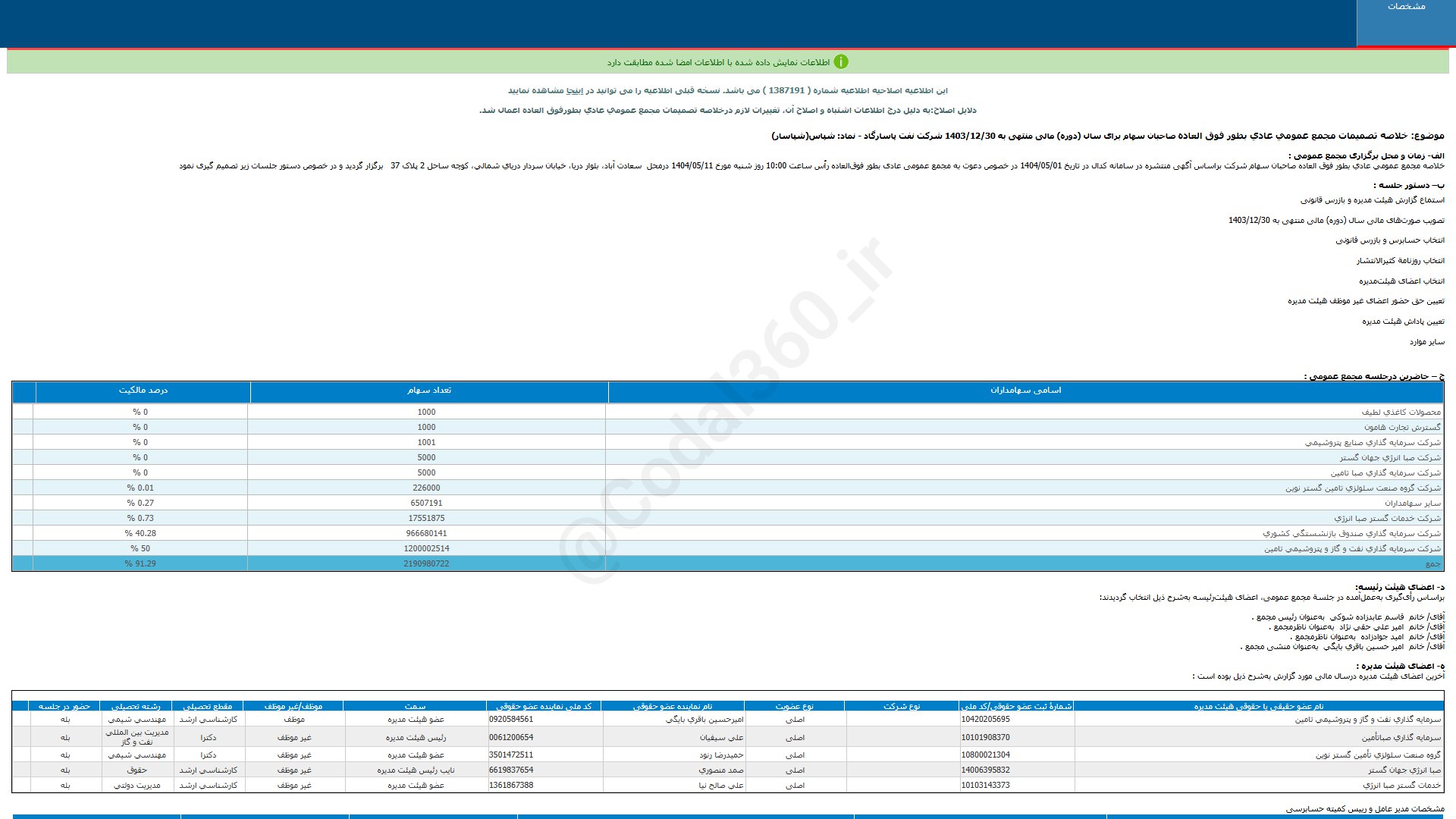Viewport: 1456px width, 819px height.
Task: Click the جمع total row label
Action: pyautogui.click(x=1432, y=564)
